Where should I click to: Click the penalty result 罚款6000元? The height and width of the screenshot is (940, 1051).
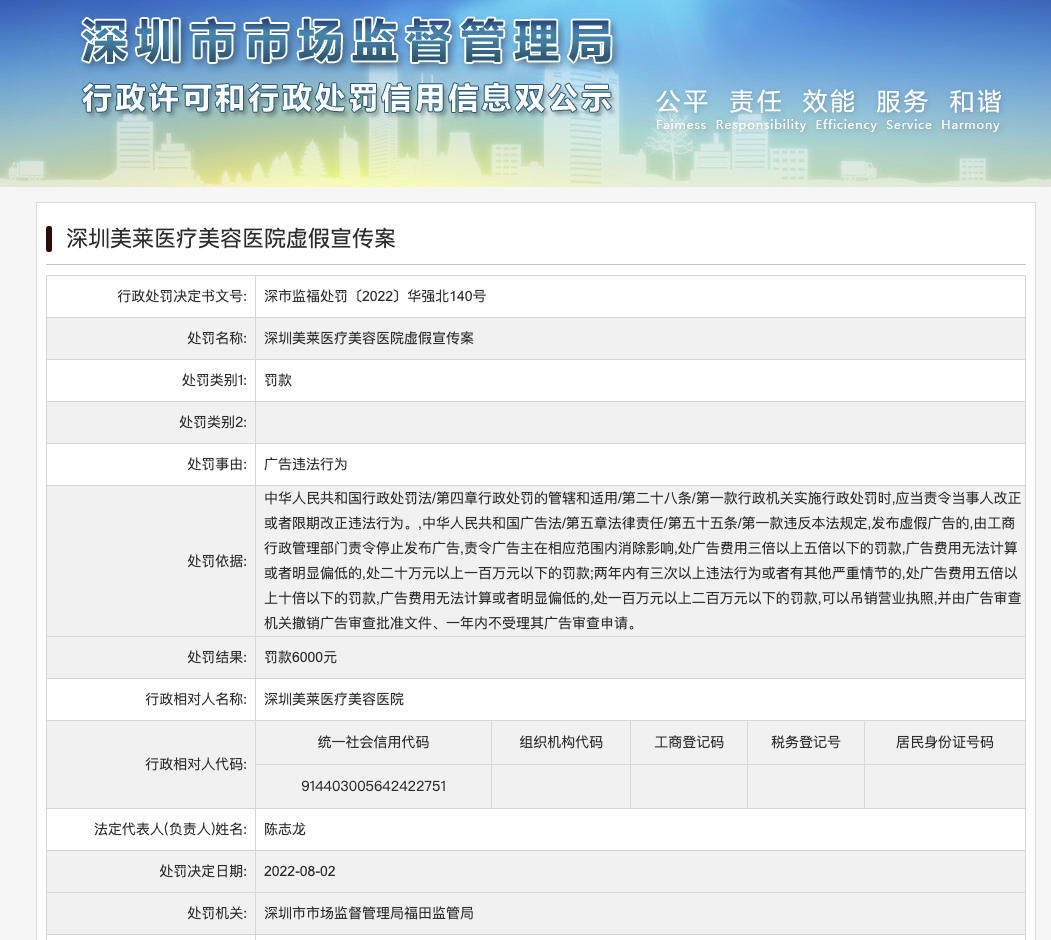tap(300, 657)
